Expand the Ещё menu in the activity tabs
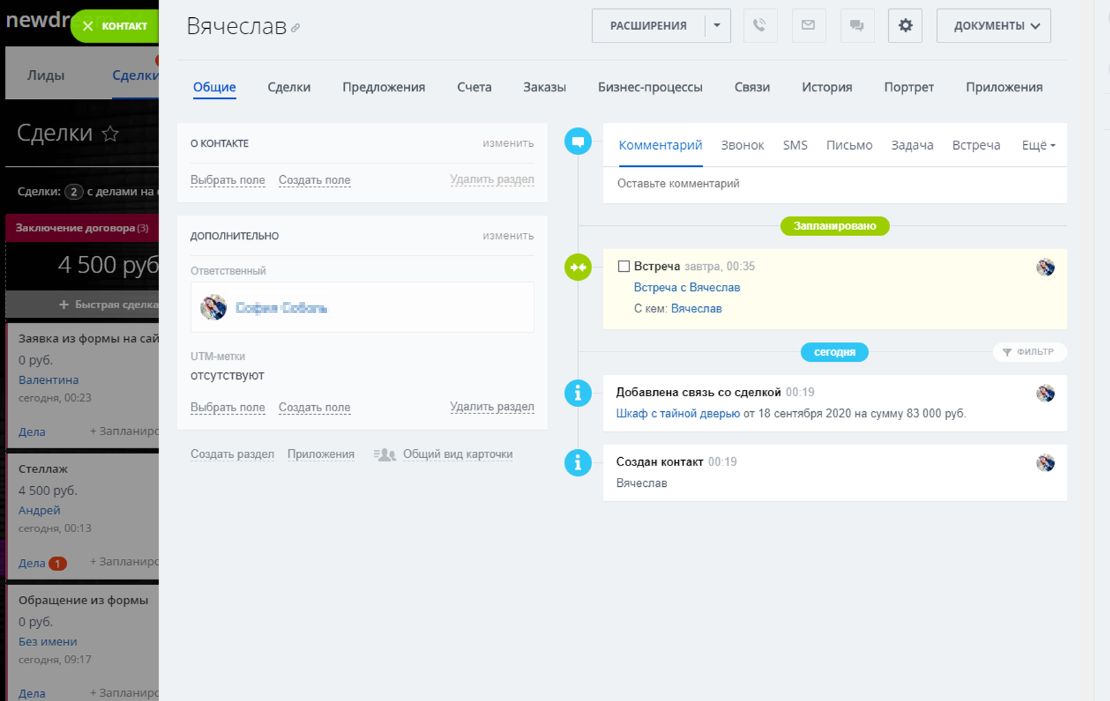This screenshot has width=1110, height=701. [1038, 145]
